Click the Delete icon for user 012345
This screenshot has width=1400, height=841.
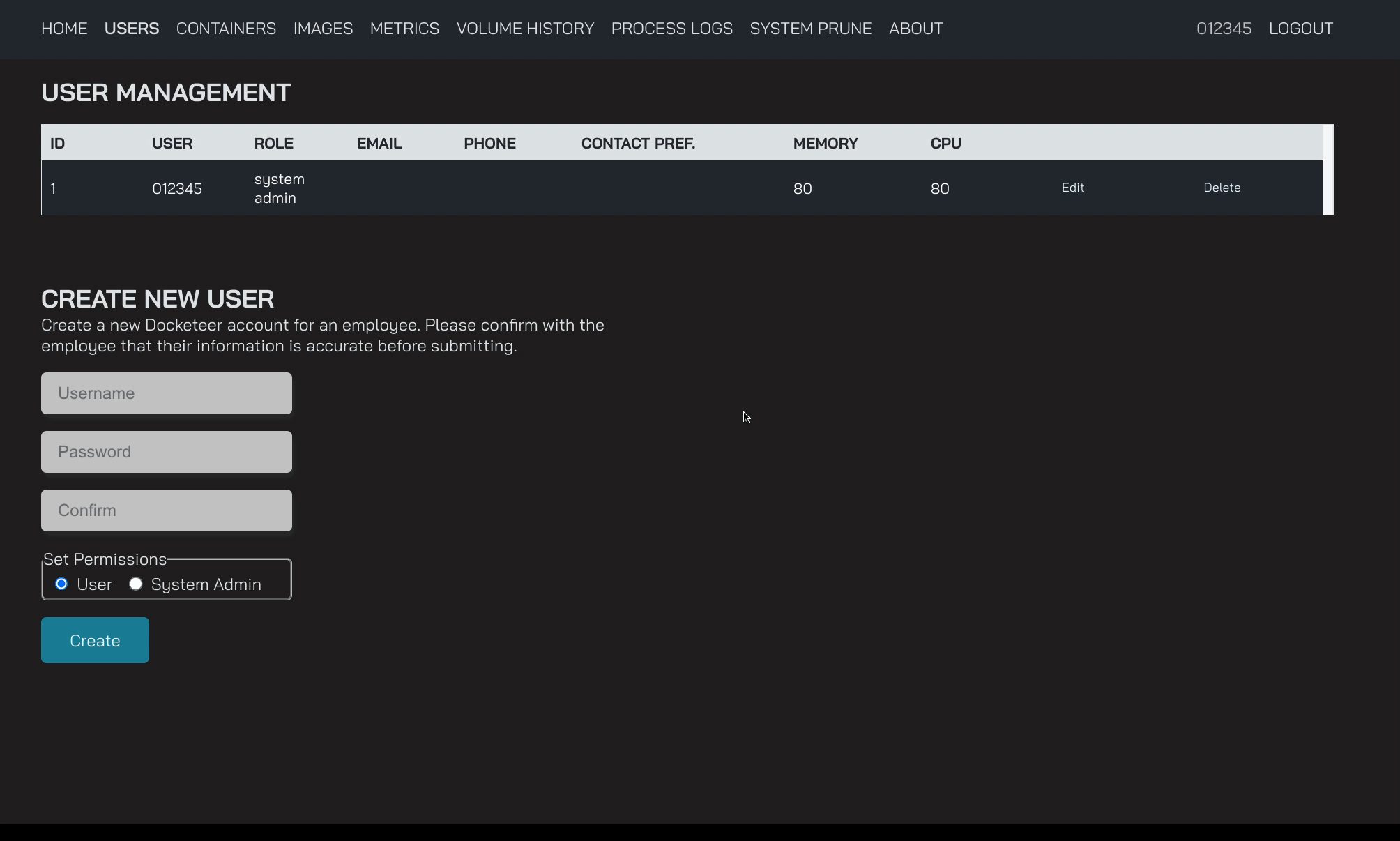point(1223,188)
